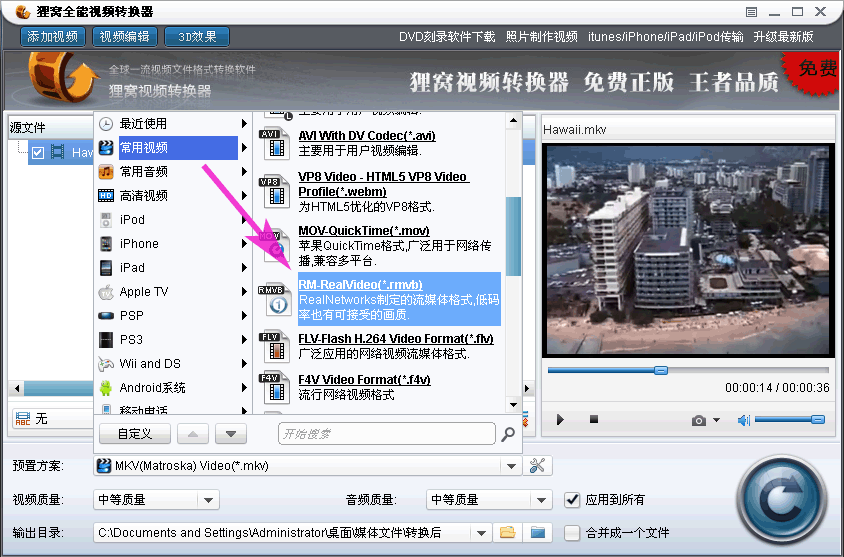The height and width of the screenshot is (557, 844).
Task: Select VP8 Video HTML5 webm profile
Action: [x=383, y=184]
